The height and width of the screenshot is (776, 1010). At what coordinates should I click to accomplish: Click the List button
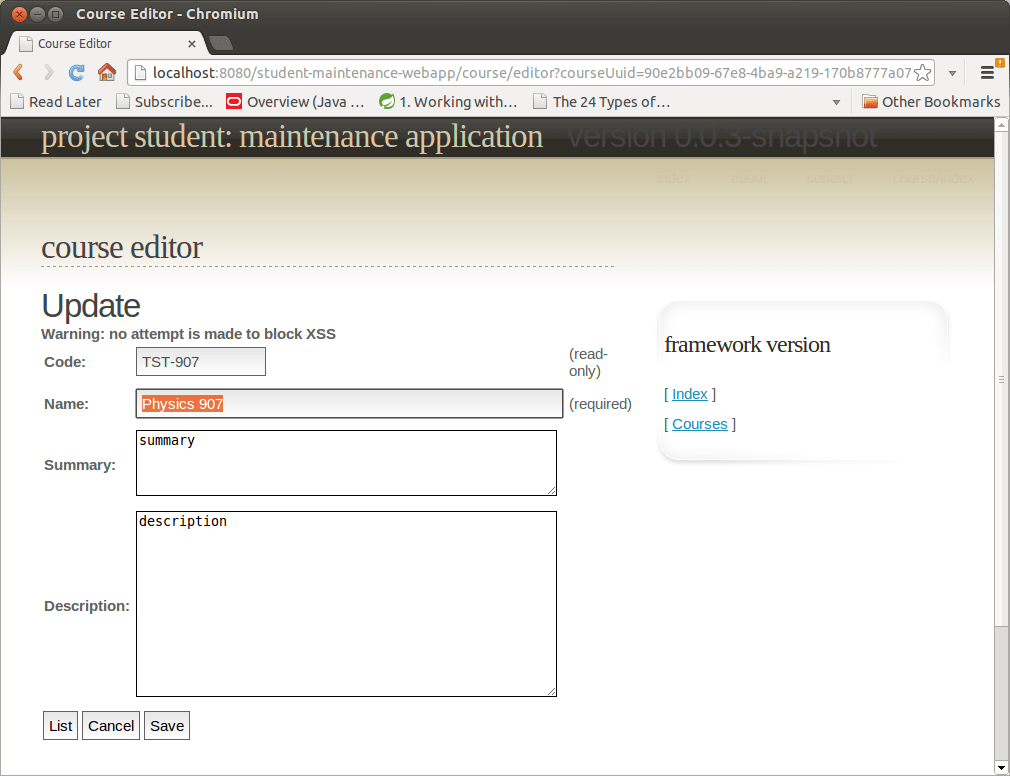click(x=61, y=726)
